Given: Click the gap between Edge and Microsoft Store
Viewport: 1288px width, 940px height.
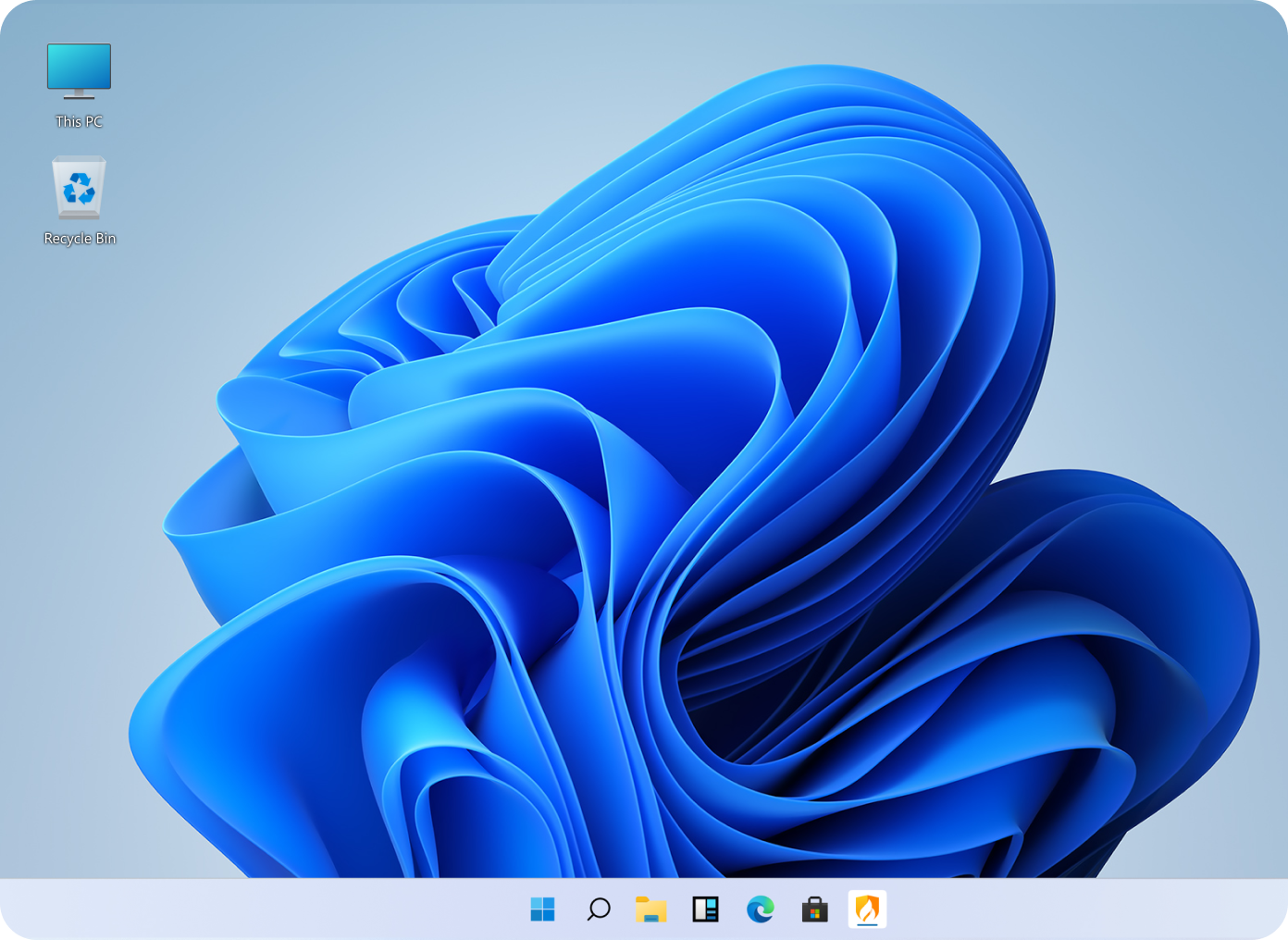Looking at the screenshot, I should 787,909.
